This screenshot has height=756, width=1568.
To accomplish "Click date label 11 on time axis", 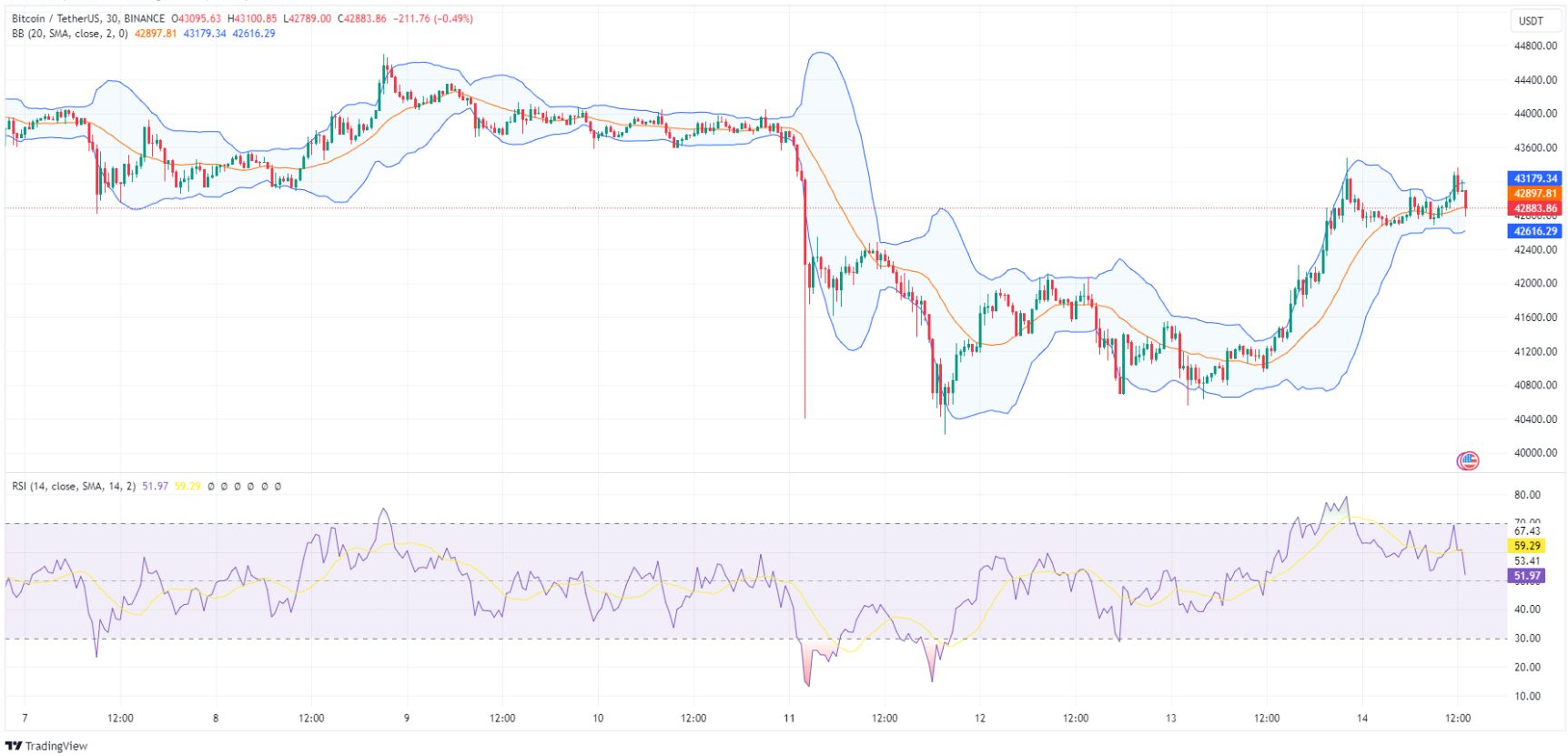I will pos(789,719).
